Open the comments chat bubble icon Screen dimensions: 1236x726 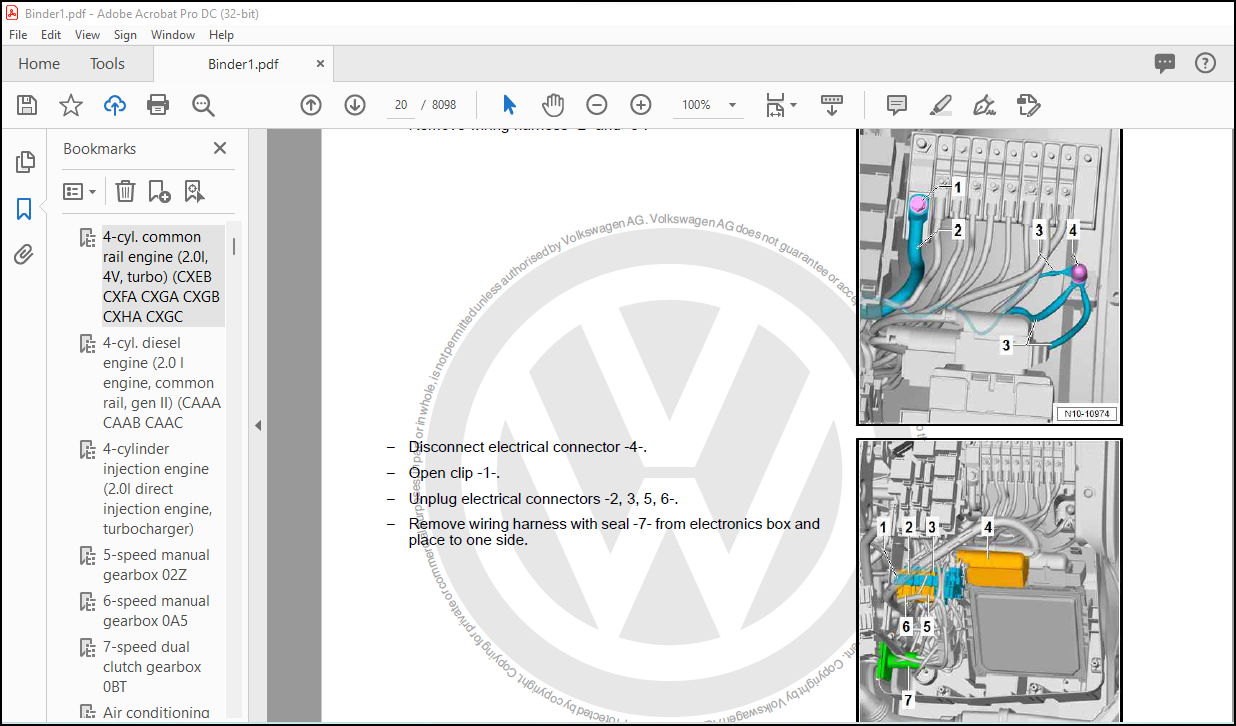pos(1165,63)
